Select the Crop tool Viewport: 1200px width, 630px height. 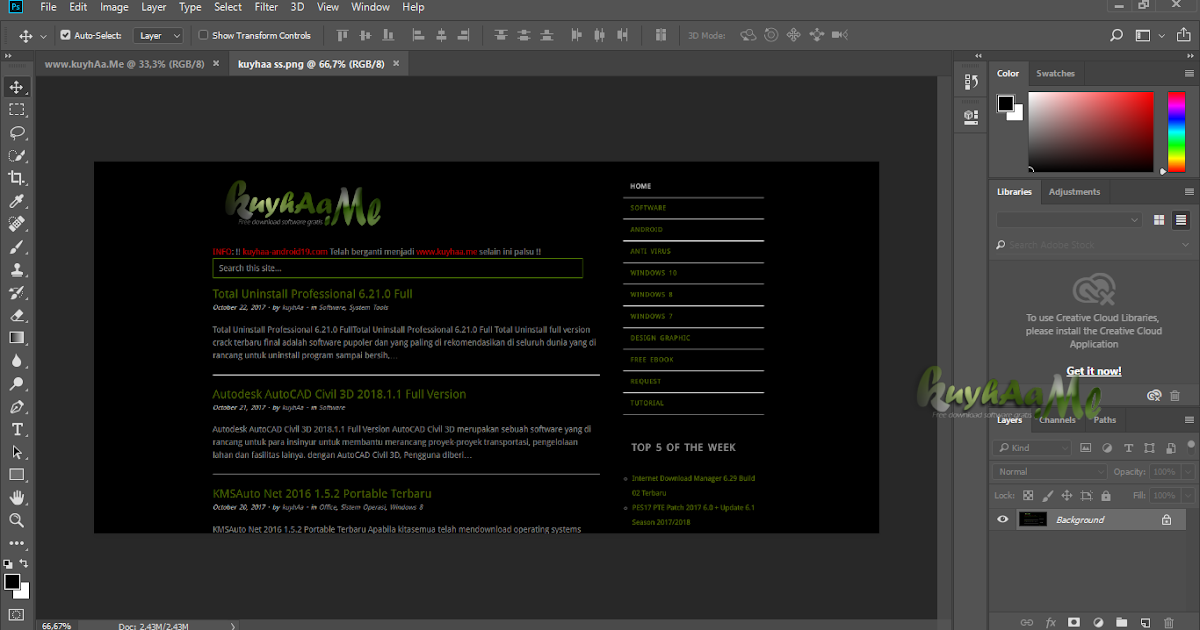[x=17, y=178]
